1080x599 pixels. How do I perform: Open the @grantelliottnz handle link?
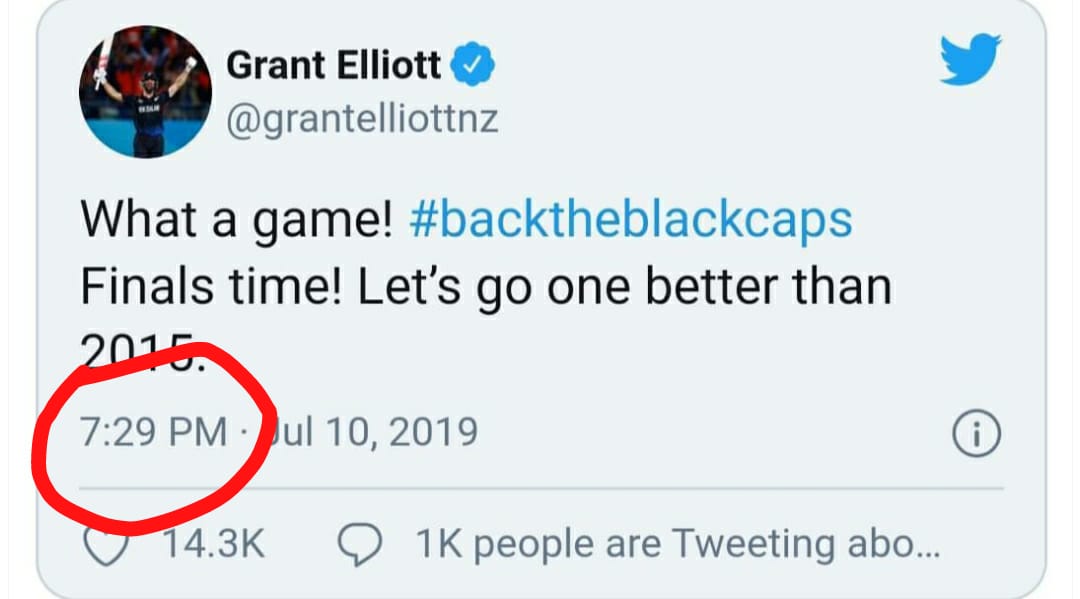click(363, 120)
